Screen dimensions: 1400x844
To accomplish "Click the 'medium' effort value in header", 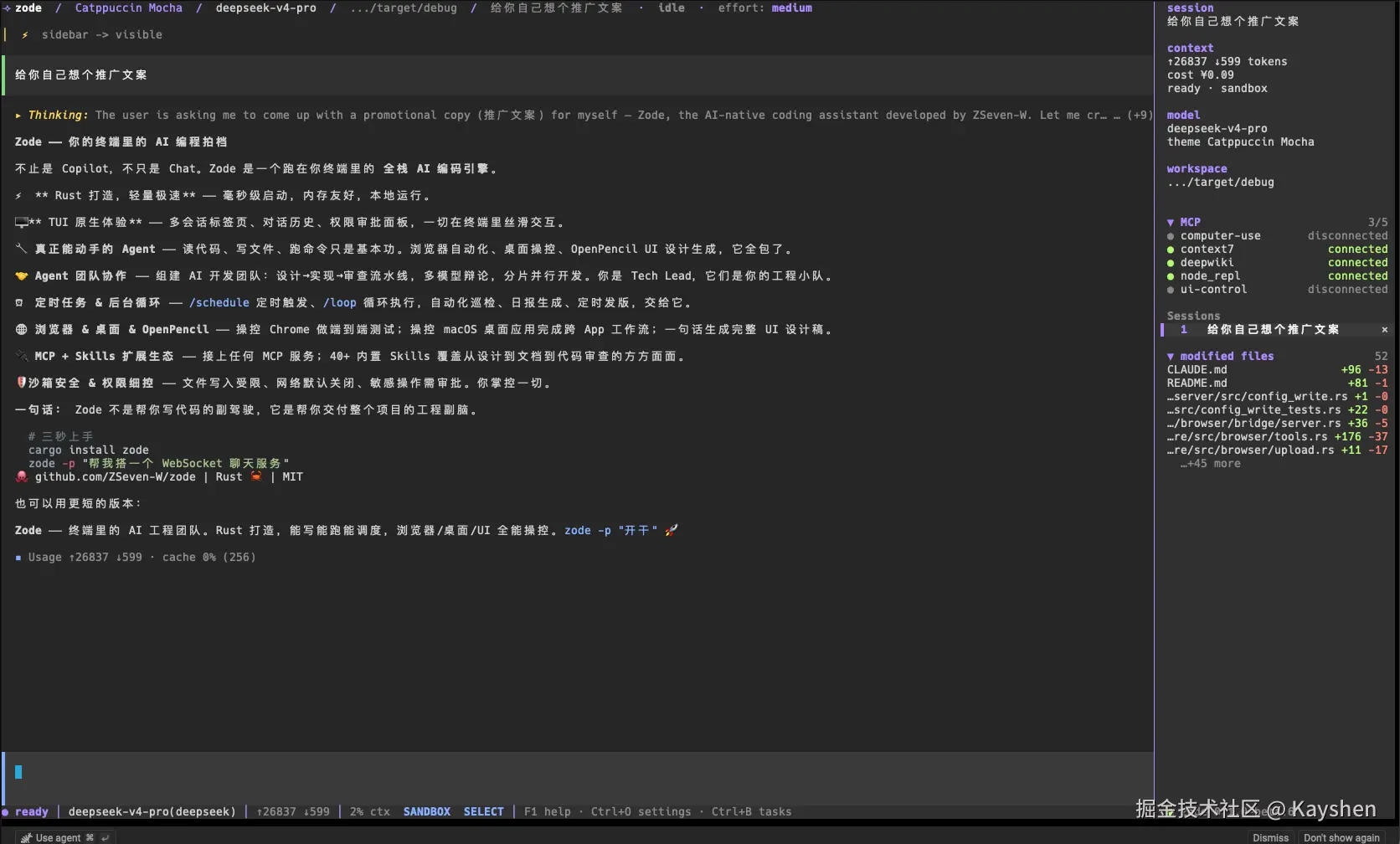I will coord(792,8).
